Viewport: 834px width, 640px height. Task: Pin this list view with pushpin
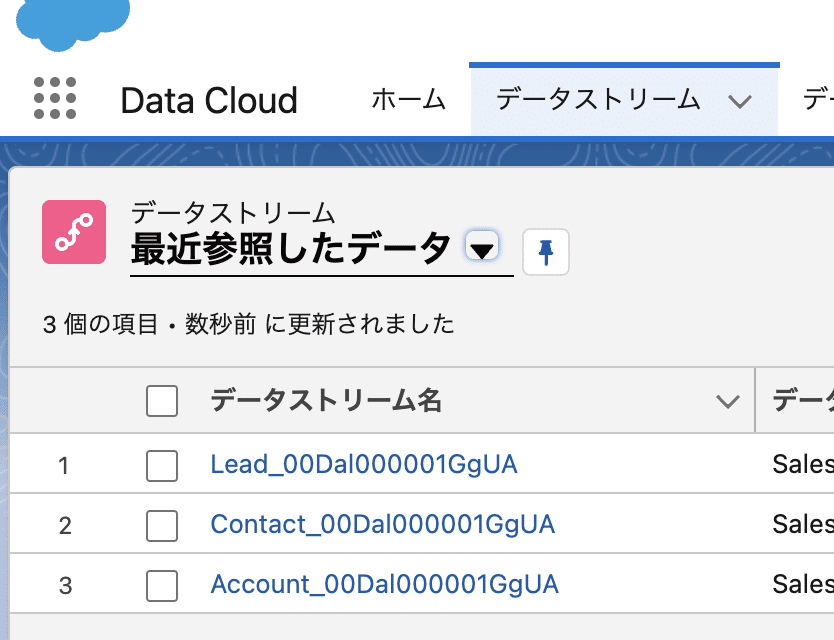[x=546, y=252]
